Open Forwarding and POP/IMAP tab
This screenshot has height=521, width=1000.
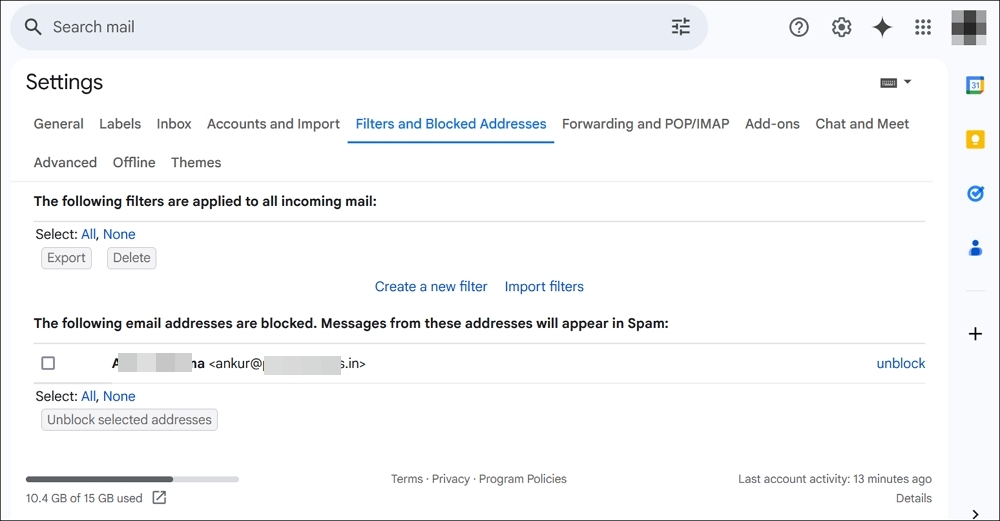click(645, 124)
